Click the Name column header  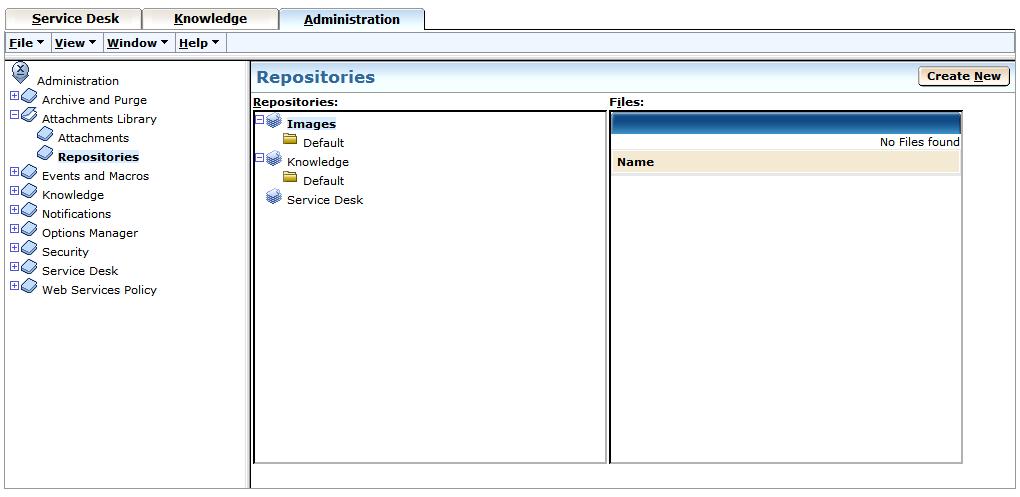point(635,162)
